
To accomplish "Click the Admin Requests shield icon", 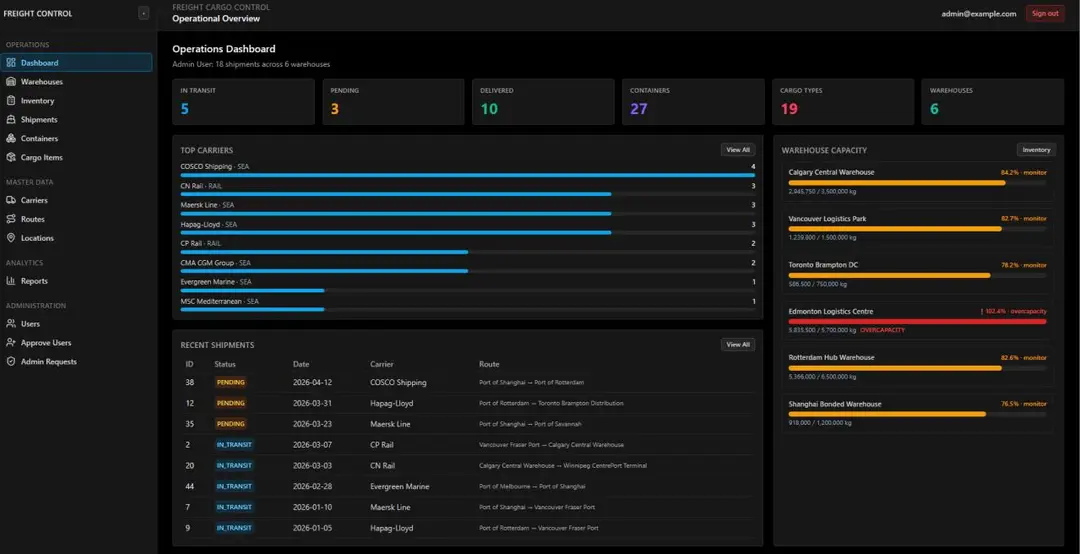I will click(11, 361).
